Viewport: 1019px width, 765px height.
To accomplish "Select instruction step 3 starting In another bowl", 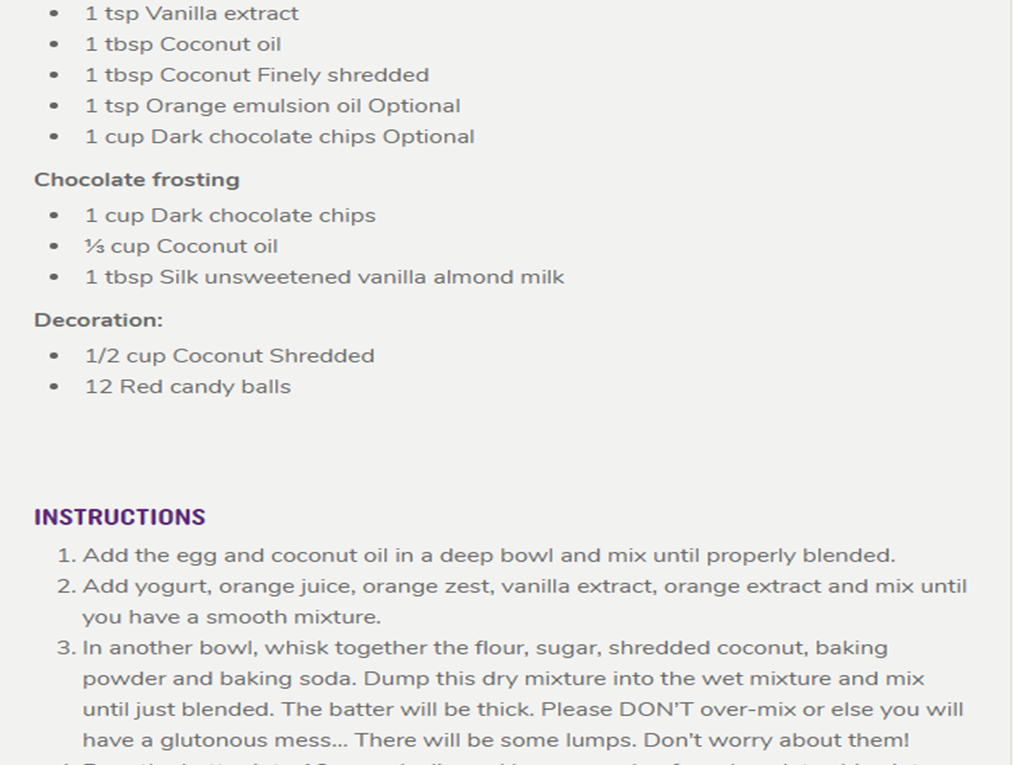I will click(522, 694).
